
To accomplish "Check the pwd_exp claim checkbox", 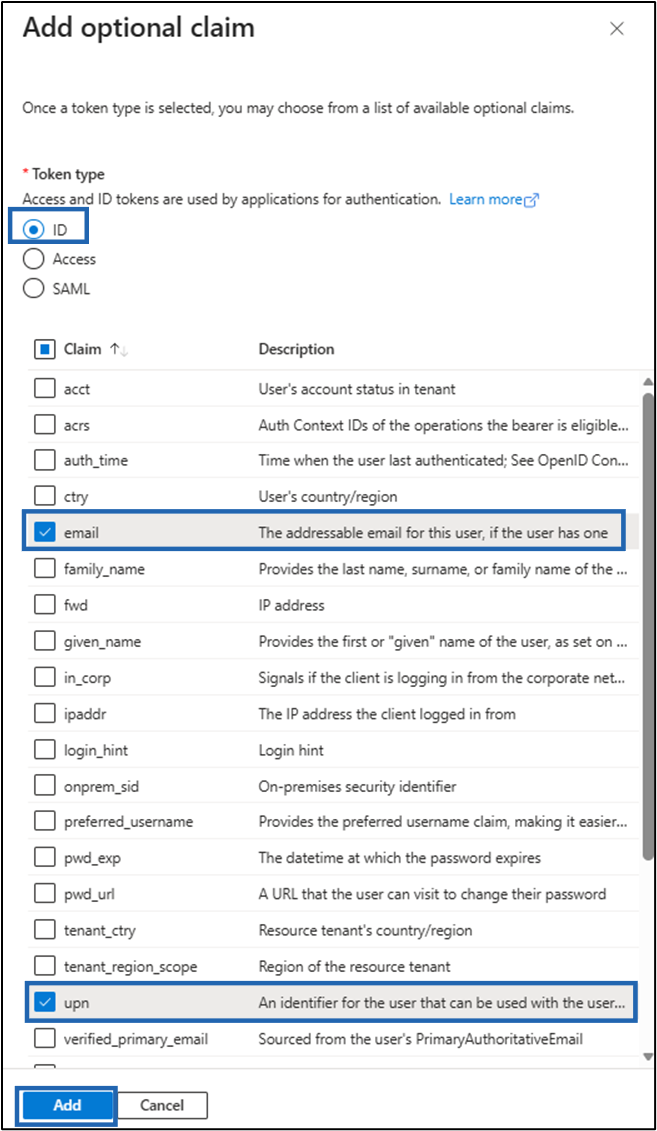I will 45,858.
